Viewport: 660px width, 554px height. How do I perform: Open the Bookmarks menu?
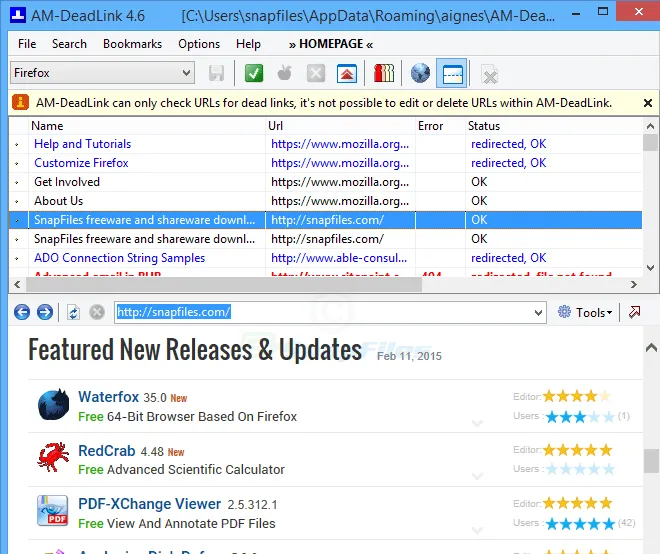[133, 44]
